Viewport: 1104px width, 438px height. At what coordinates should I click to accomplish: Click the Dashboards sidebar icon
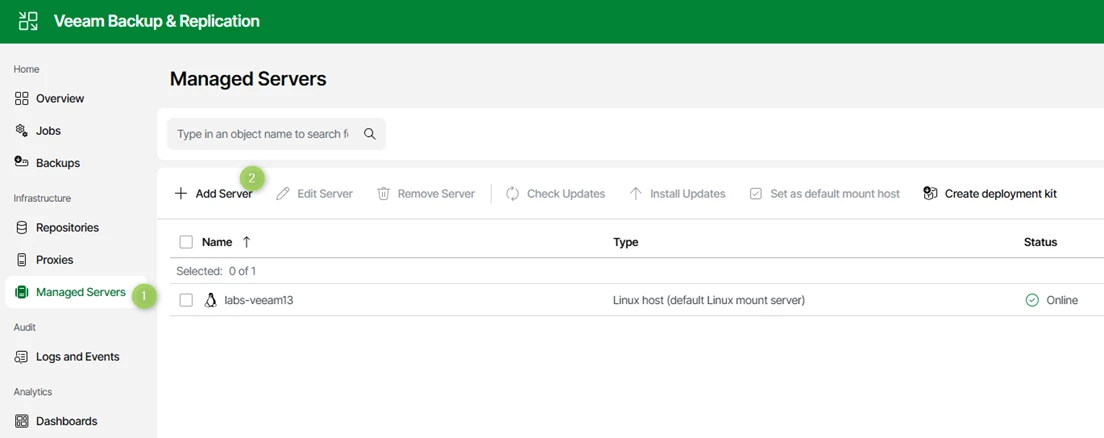tap(21, 421)
